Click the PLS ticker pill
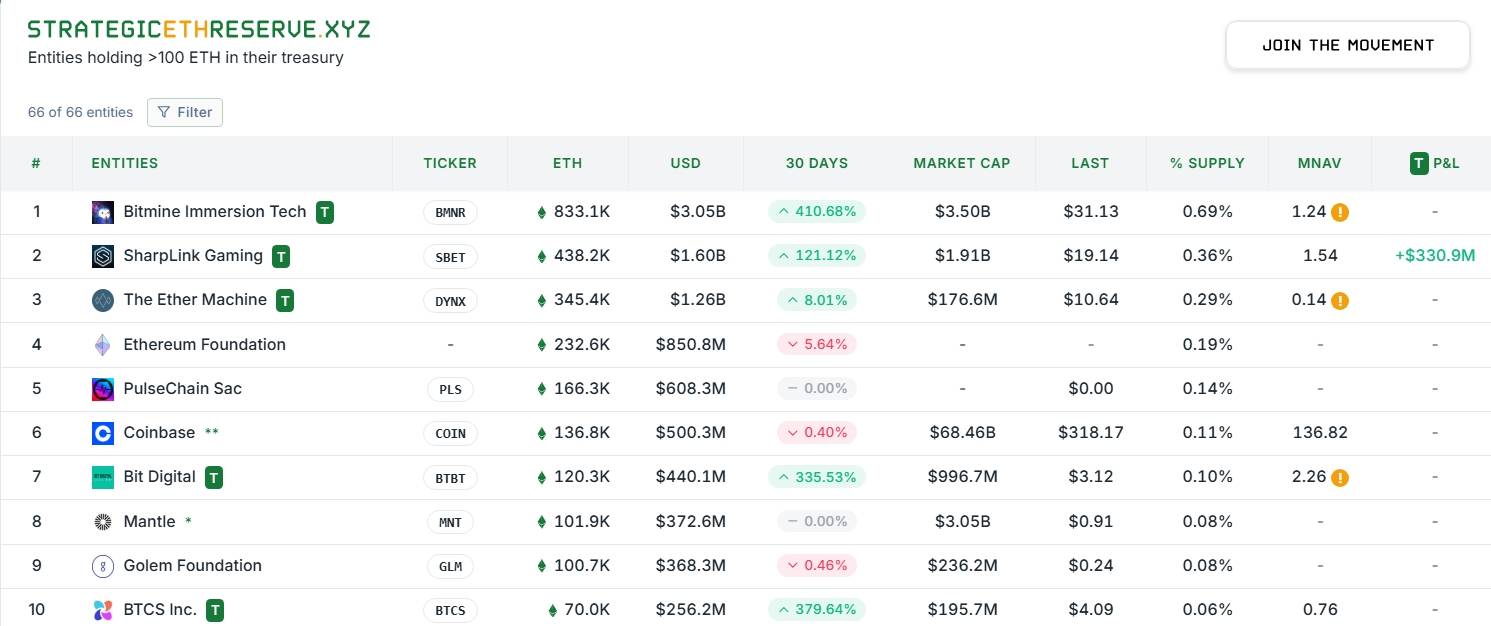The width and height of the screenshot is (1491, 626). (450, 389)
